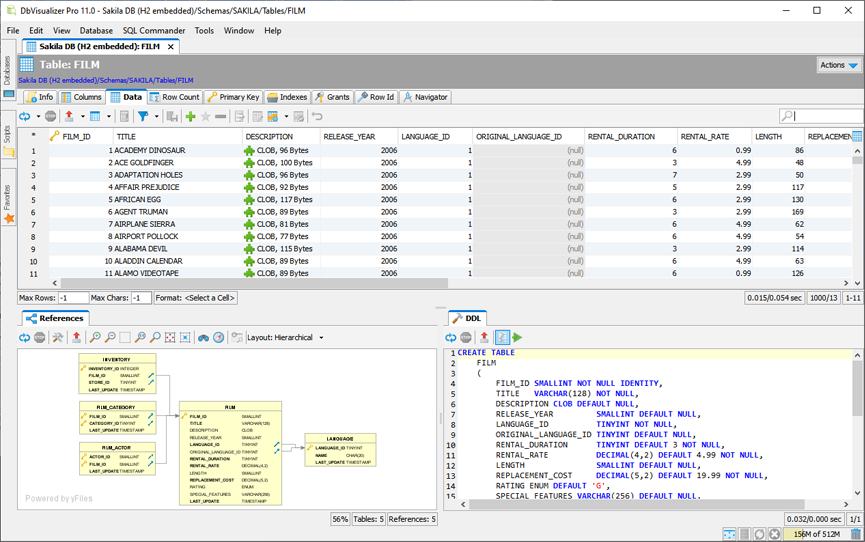The image size is (865, 542).
Task: Click the orange chart monitor icon in data toolbar
Action: pyautogui.click(x=273, y=116)
